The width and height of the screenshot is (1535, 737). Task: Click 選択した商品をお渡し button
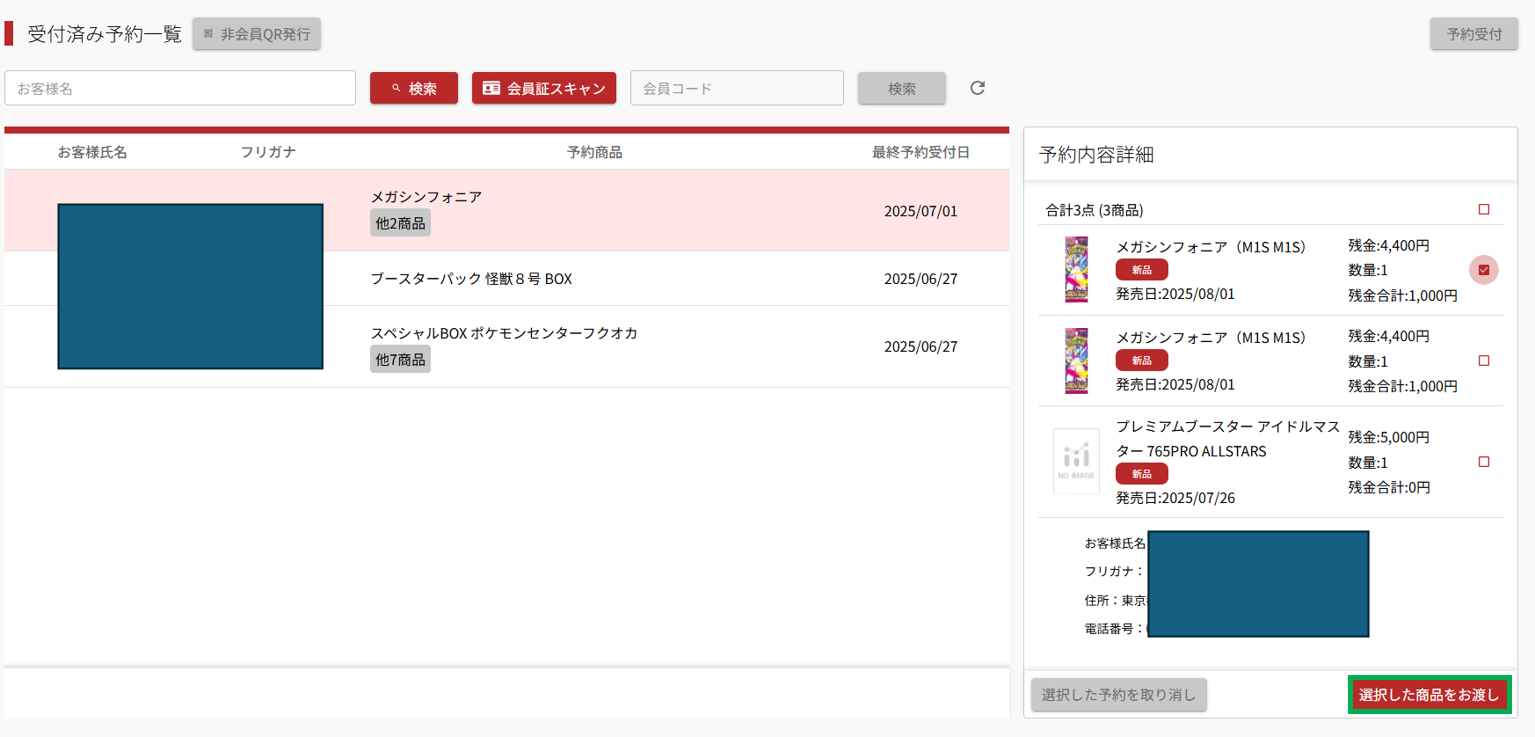(1429, 695)
